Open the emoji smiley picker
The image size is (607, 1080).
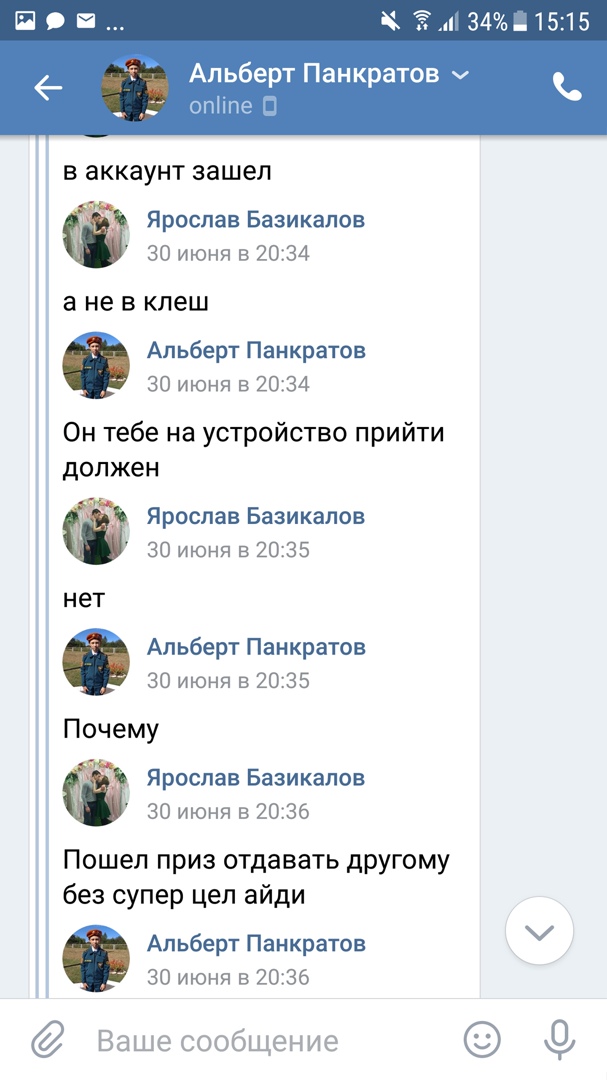[x=482, y=1040]
